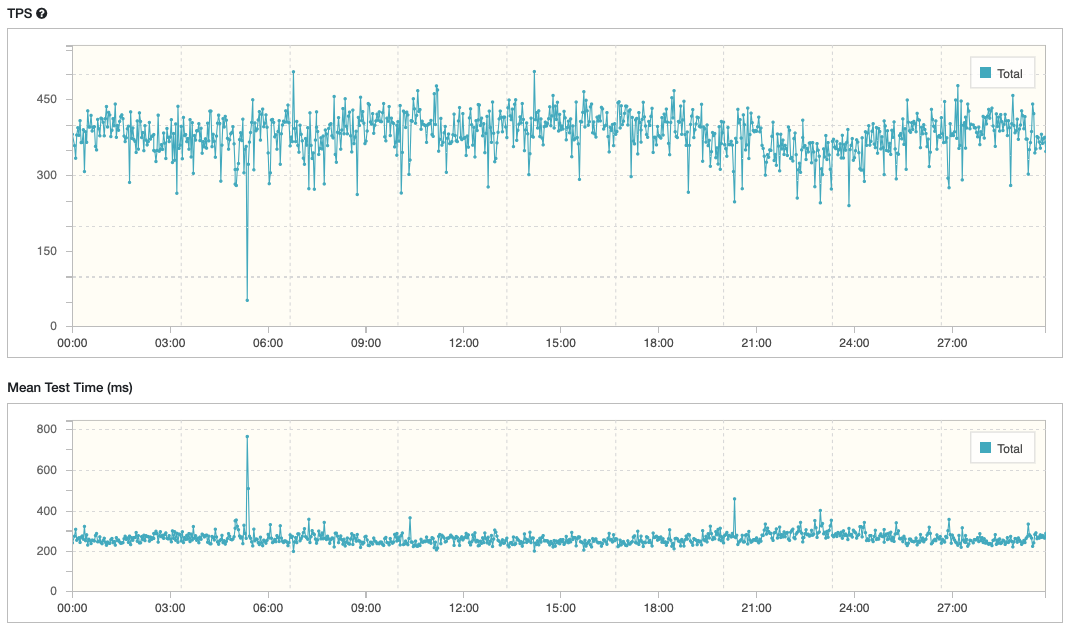This screenshot has height=634, width=1071.
Task: Click the 12:00 x-axis label on TPS chart
Action: pos(463,343)
